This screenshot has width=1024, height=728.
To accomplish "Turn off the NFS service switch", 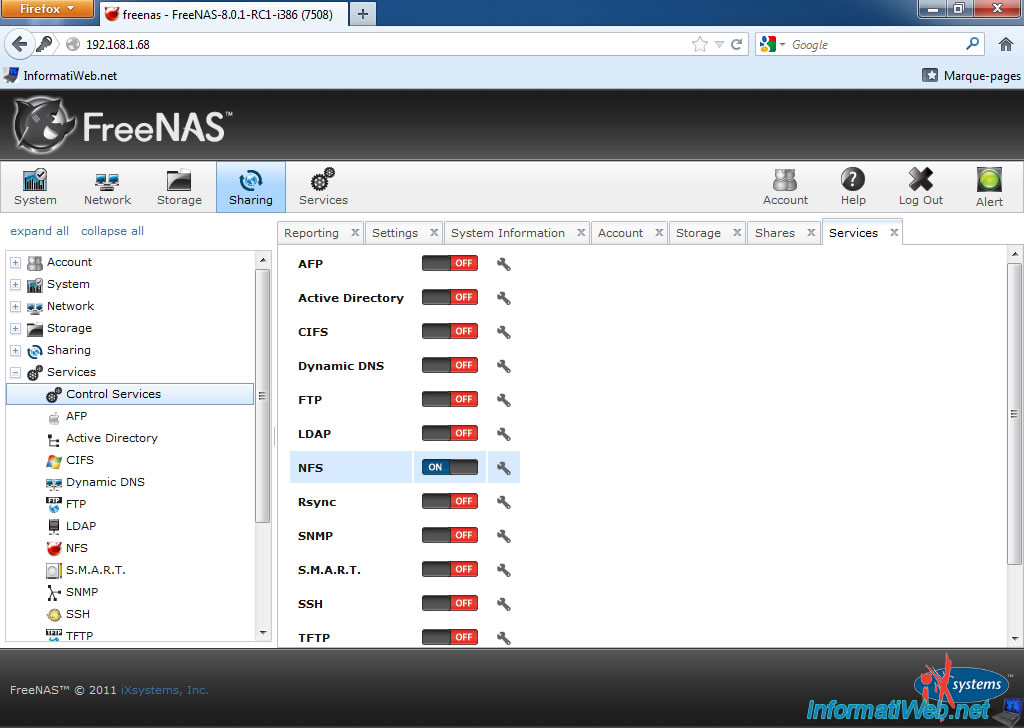I will pyautogui.click(x=449, y=466).
